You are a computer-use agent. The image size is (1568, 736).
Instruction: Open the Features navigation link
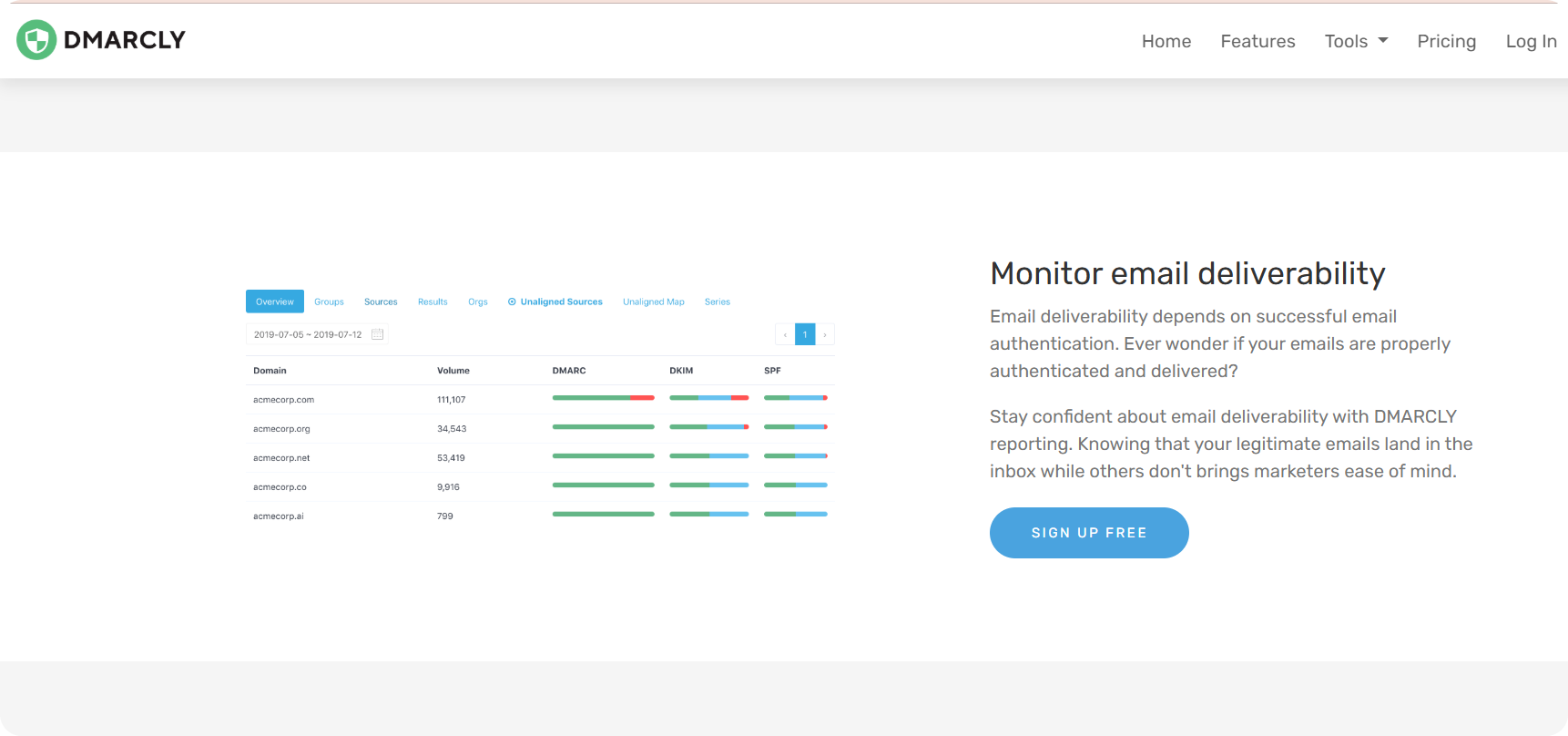(1257, 41)
